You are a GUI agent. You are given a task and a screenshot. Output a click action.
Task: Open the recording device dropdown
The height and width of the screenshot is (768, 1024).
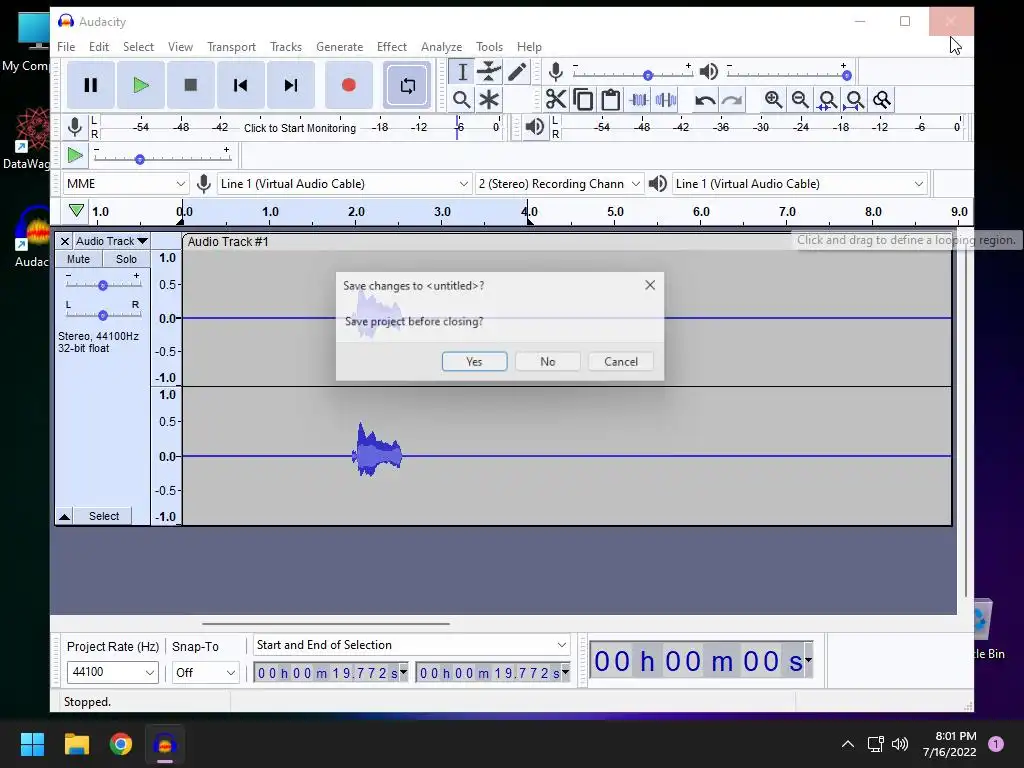tap(344, 184)
